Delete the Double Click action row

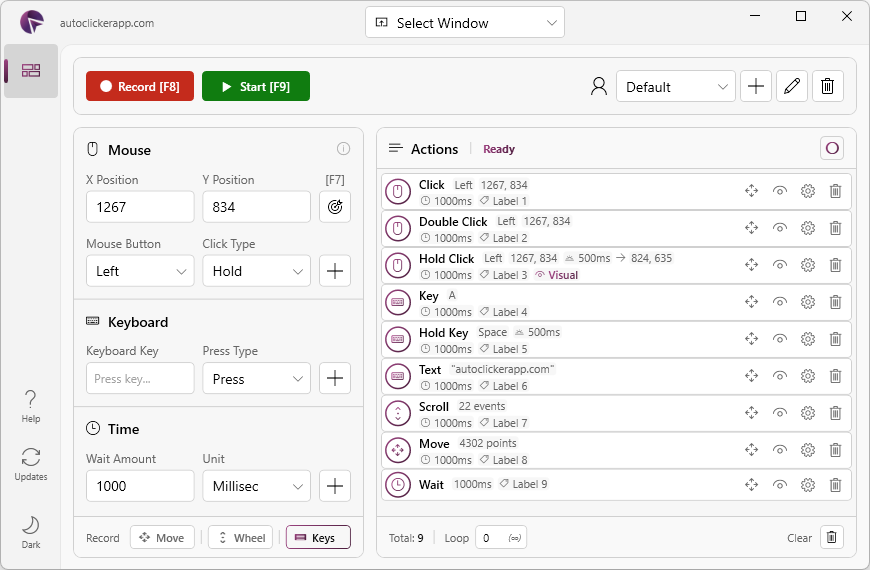(x=835, y=228)
